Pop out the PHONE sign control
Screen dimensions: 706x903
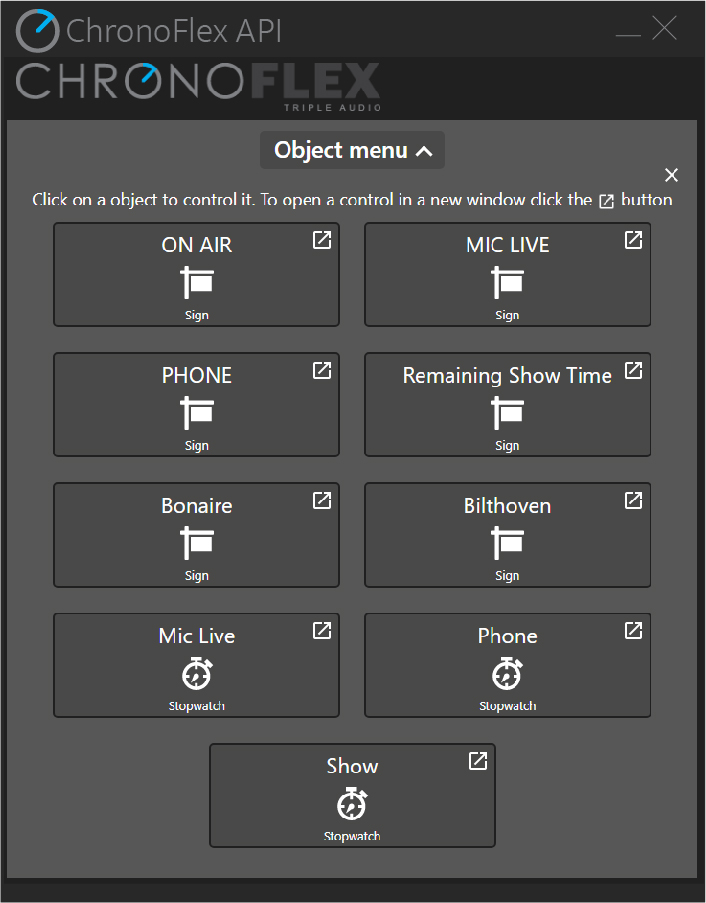(x=322, y=371)
